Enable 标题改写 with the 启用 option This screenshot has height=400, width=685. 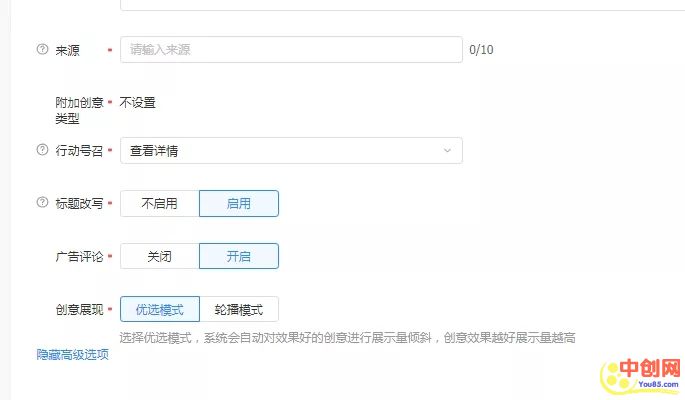[x=239, y=203]
